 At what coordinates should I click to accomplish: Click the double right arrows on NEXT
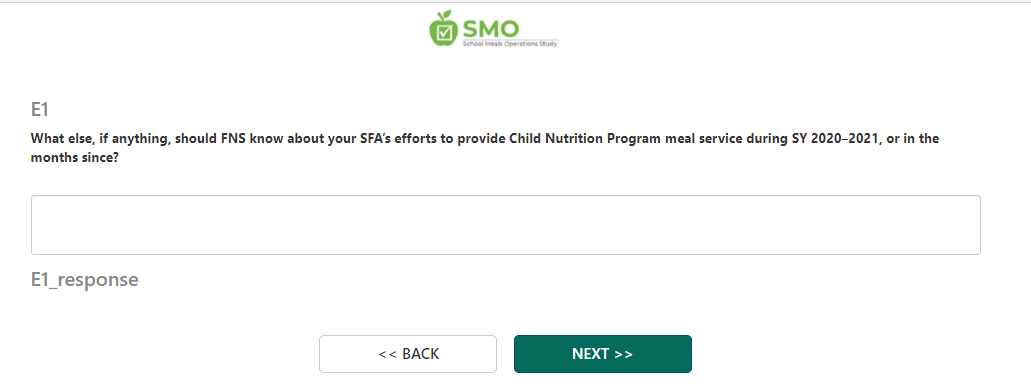point(624,354)
